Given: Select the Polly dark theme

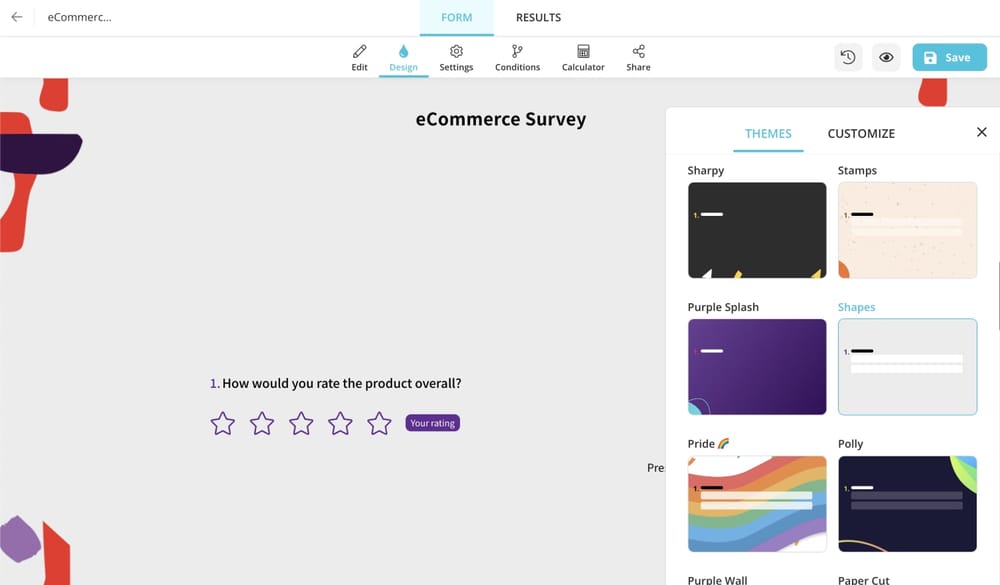Looking at the screenshot, I should point(907,504).
